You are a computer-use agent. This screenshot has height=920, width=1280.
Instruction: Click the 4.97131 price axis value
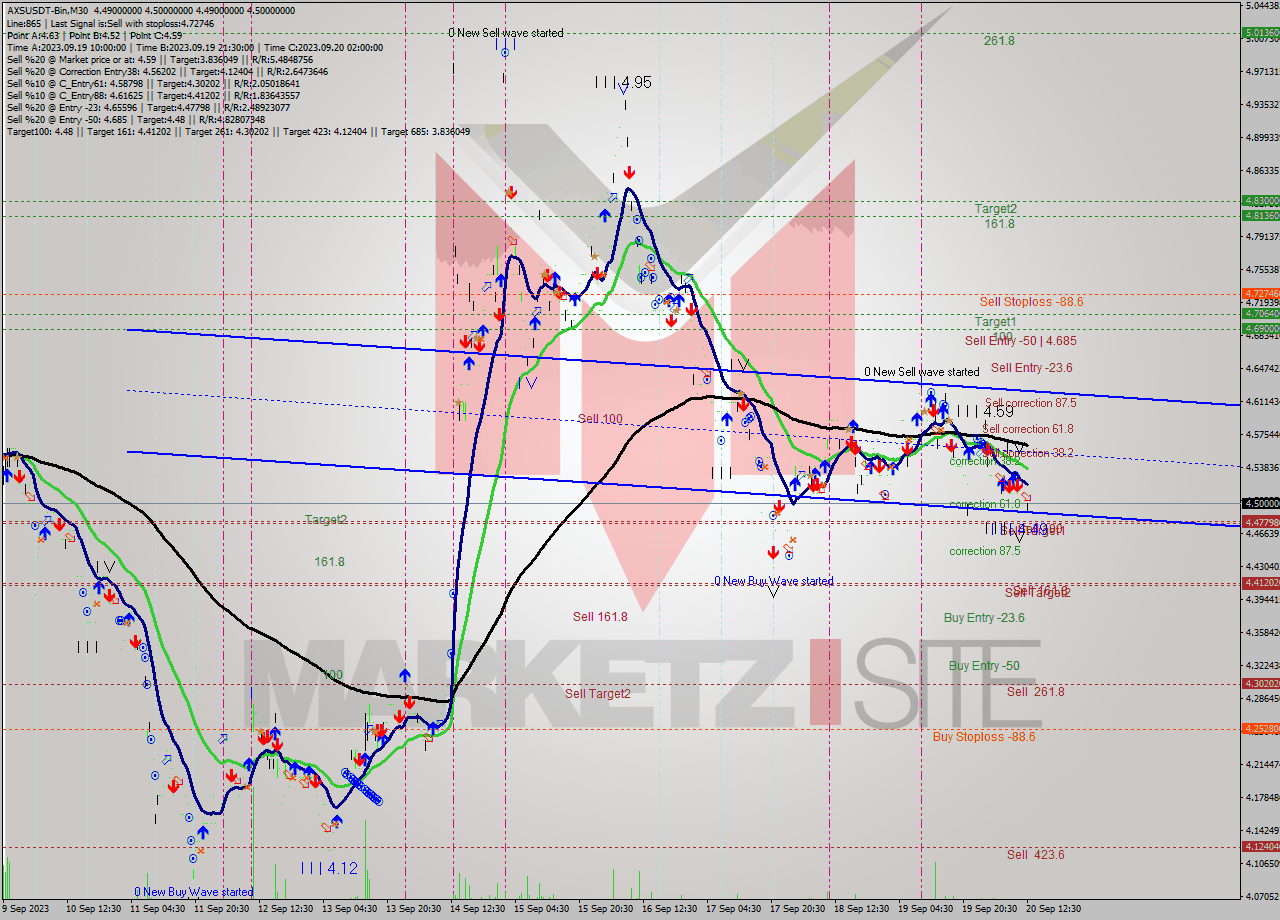click(1261, 71)
